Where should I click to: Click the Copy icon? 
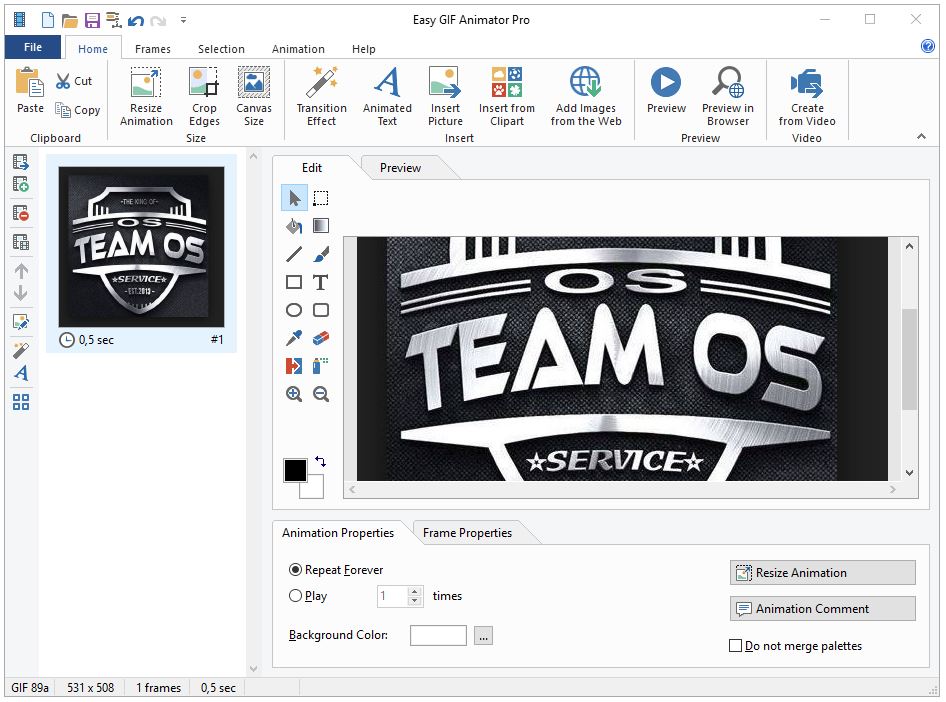pos(63,110)
